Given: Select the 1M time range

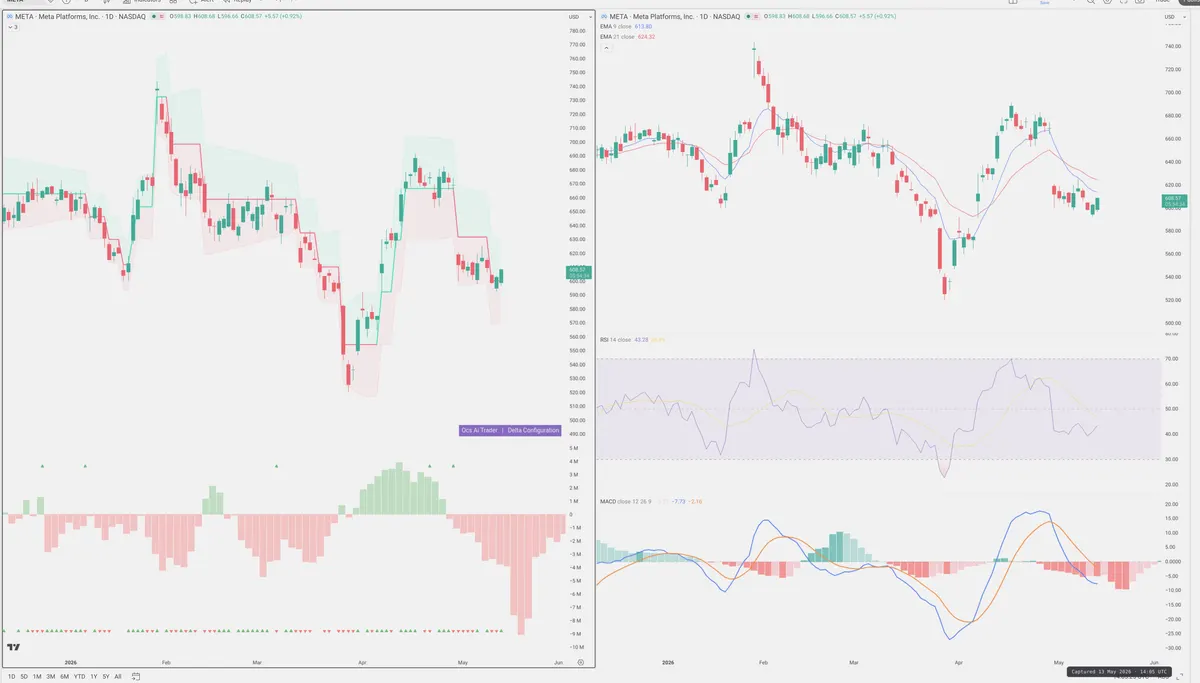Looking at the screenshot, I should point(37,676).
